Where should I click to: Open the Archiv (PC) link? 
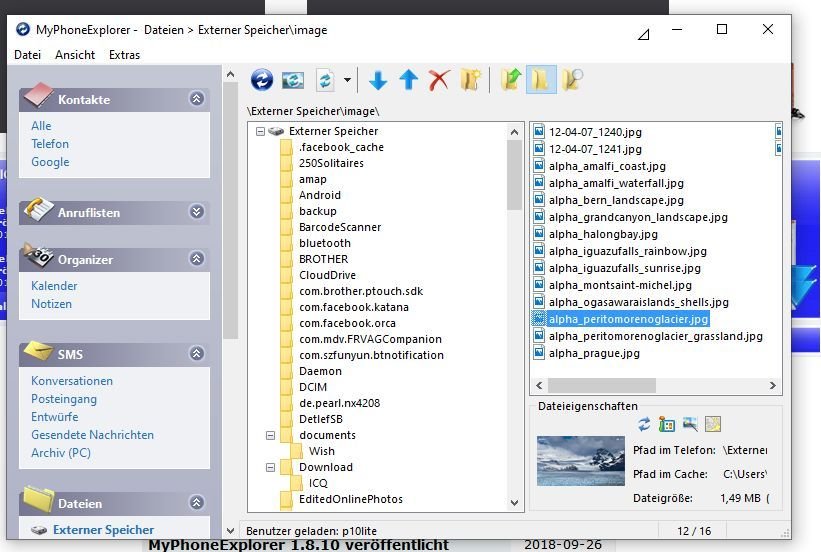[x=61, y=452]
